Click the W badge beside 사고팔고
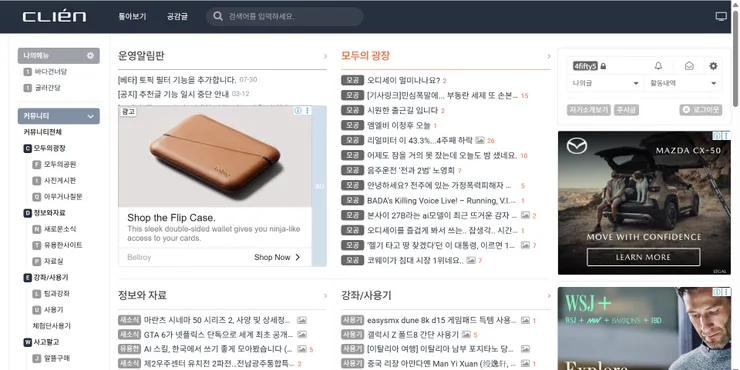The image size is (740, 370). pyautogui.click(x=27, y=342)
